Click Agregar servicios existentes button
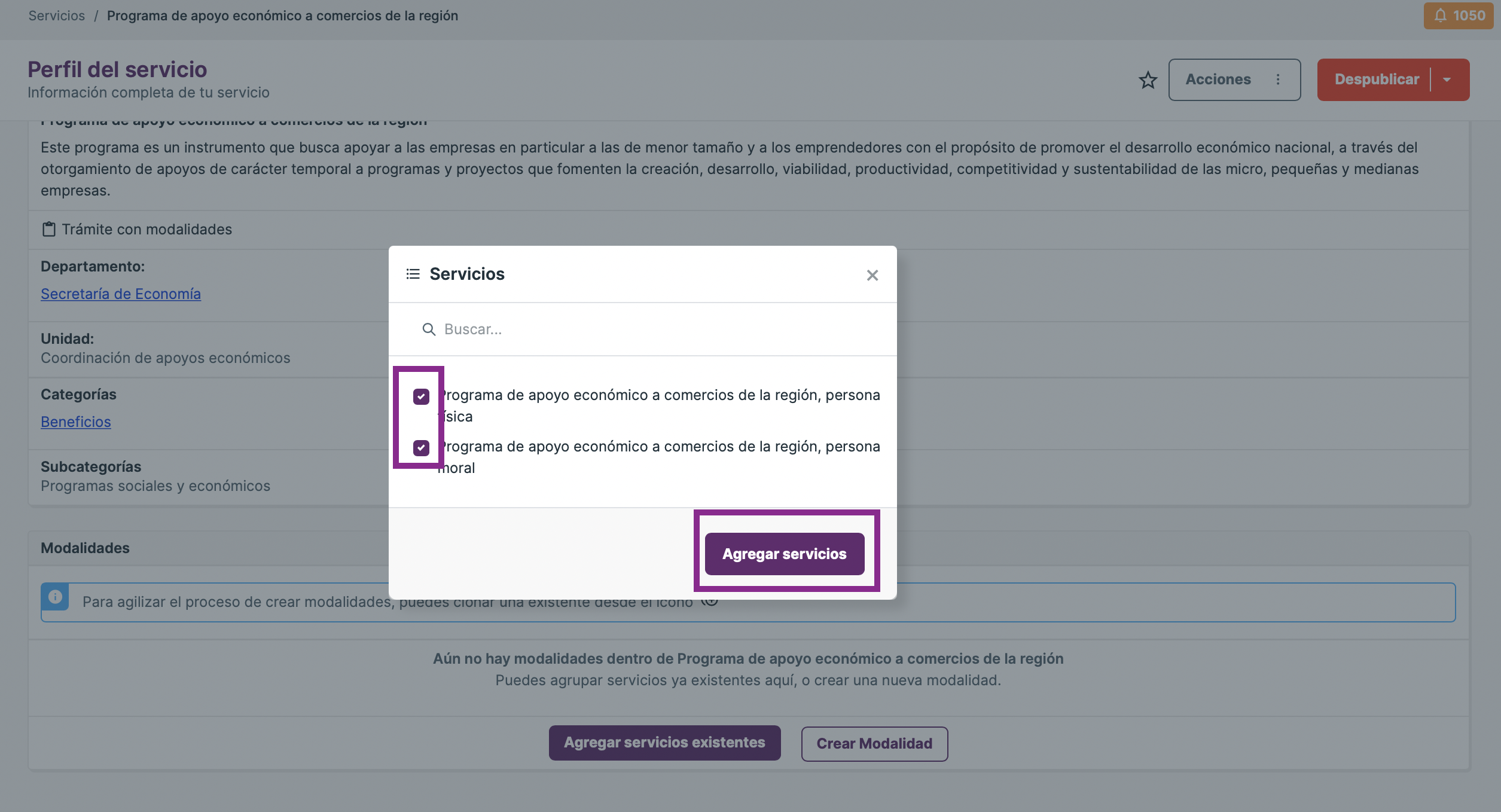The height and width of the screenshot is (812, 1501). tap(664, 743)
